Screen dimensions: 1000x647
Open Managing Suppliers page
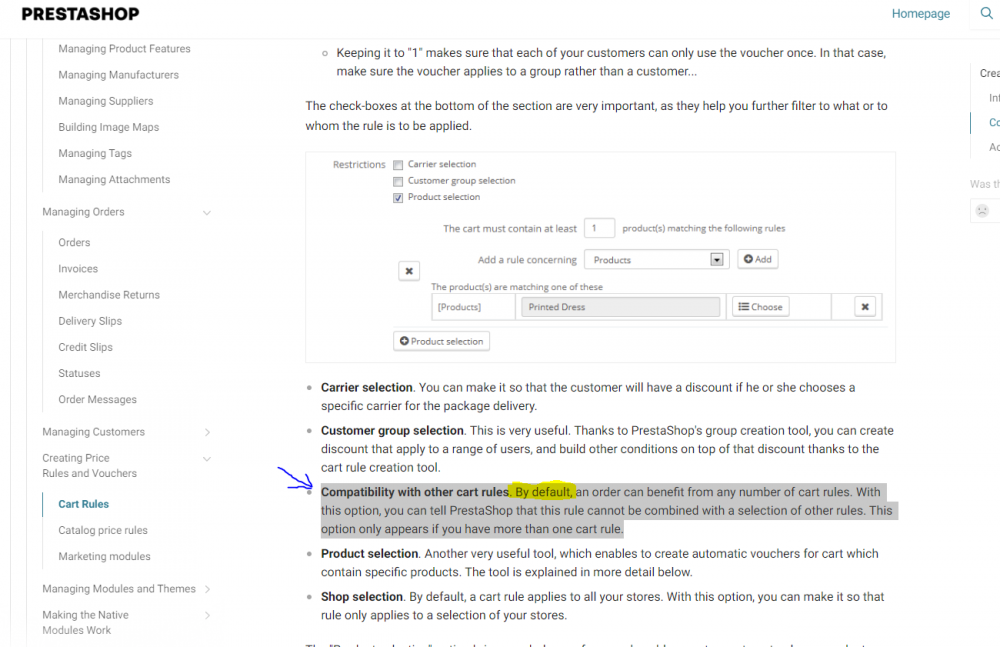(106, 101)
